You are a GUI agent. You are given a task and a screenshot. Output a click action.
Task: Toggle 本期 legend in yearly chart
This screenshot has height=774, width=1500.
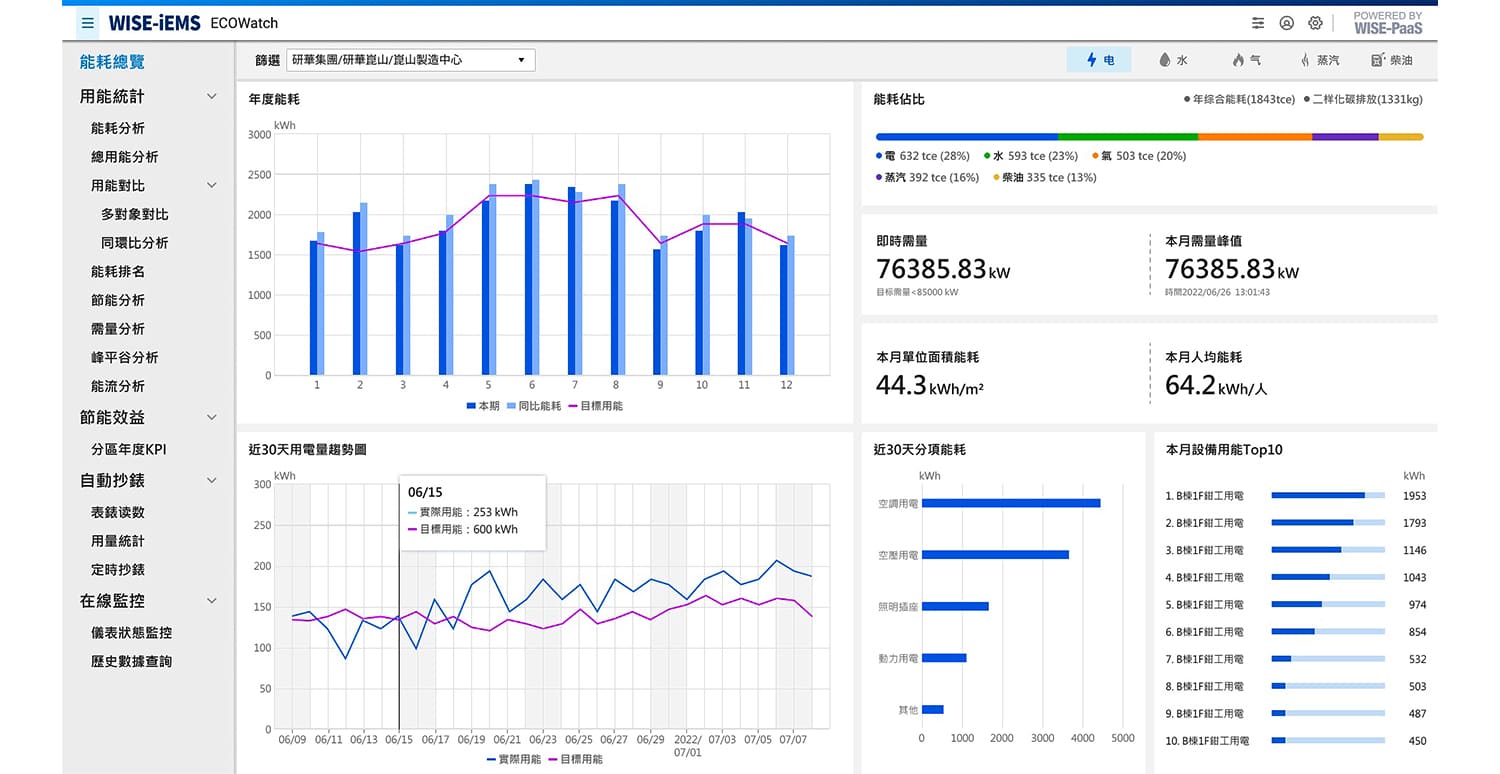click(x=482, y=406)
